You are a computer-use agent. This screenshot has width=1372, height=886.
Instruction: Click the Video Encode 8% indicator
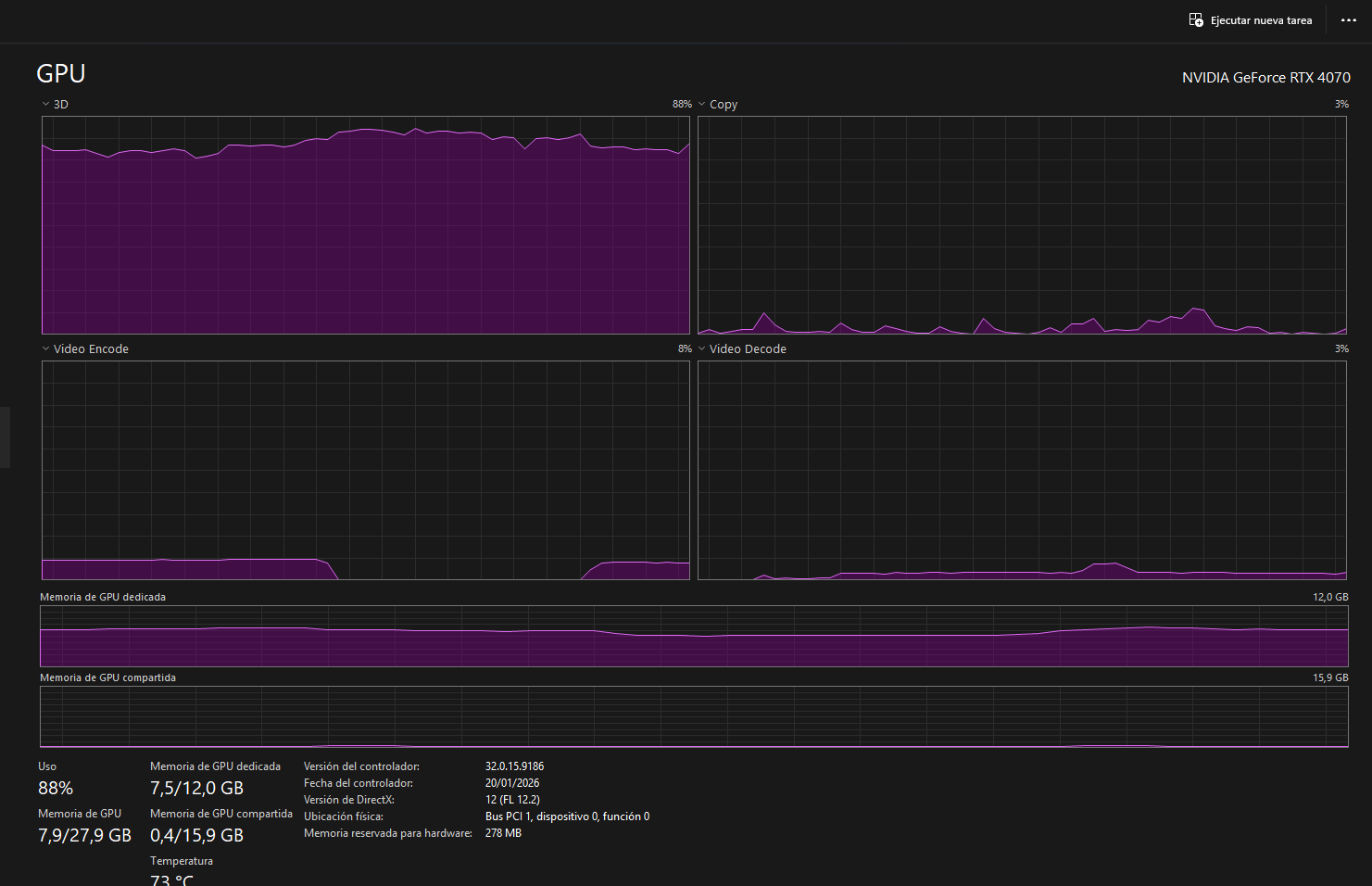685,348
